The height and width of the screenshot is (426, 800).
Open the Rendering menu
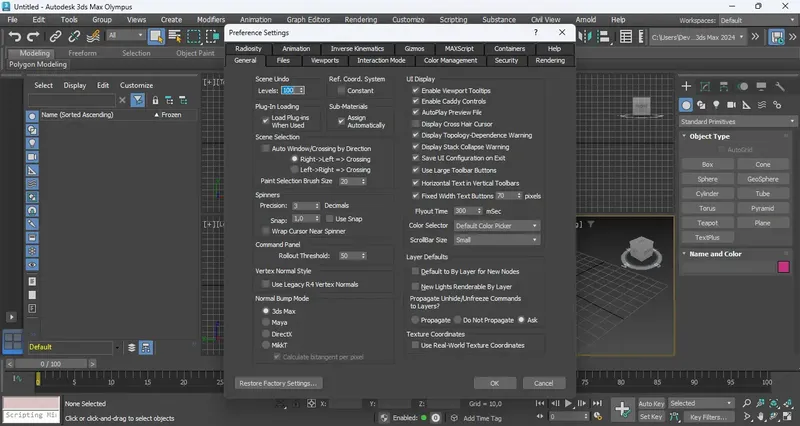(361, 19)
